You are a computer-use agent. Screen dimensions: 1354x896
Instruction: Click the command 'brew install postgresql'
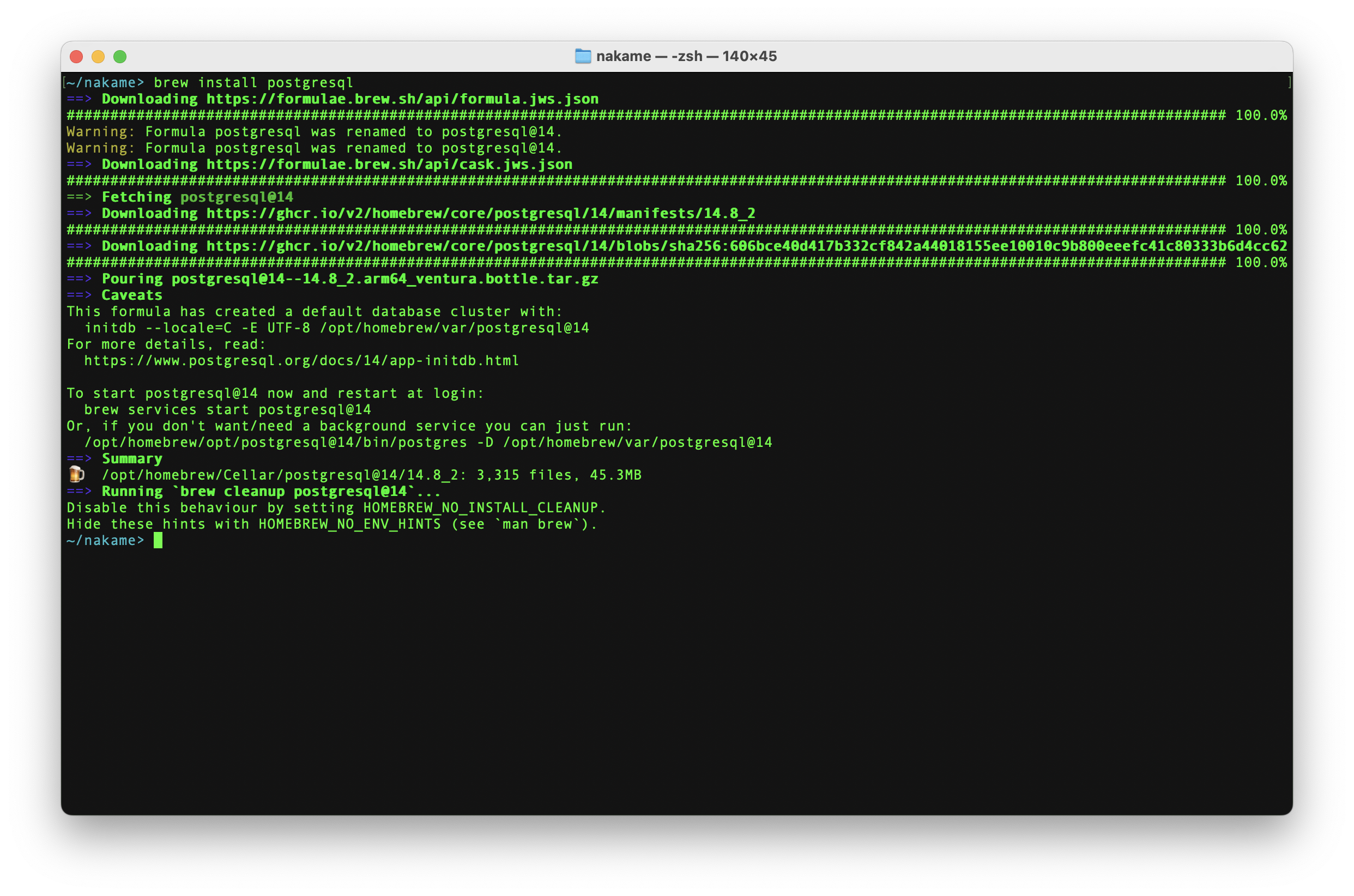[x=253, y=83]
